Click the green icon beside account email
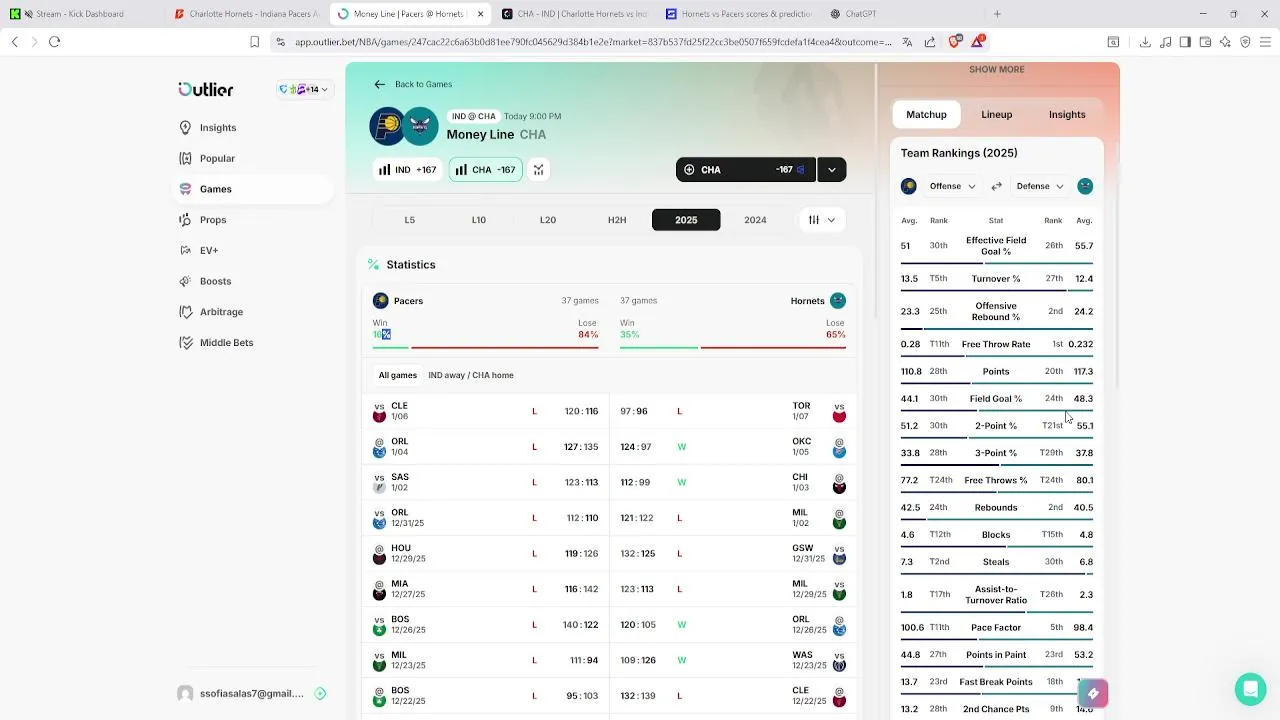1280x720 pixels. point(320,693)
